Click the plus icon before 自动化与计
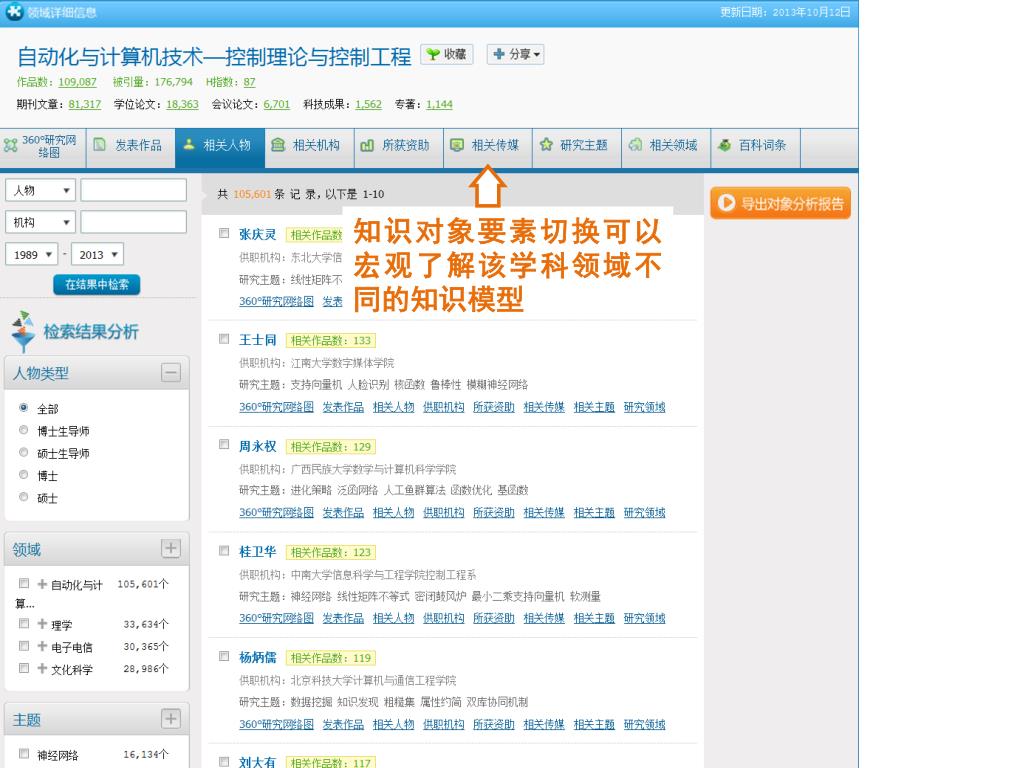The height and width of the screenshot is (768, 1024). [x=42, y=584]
